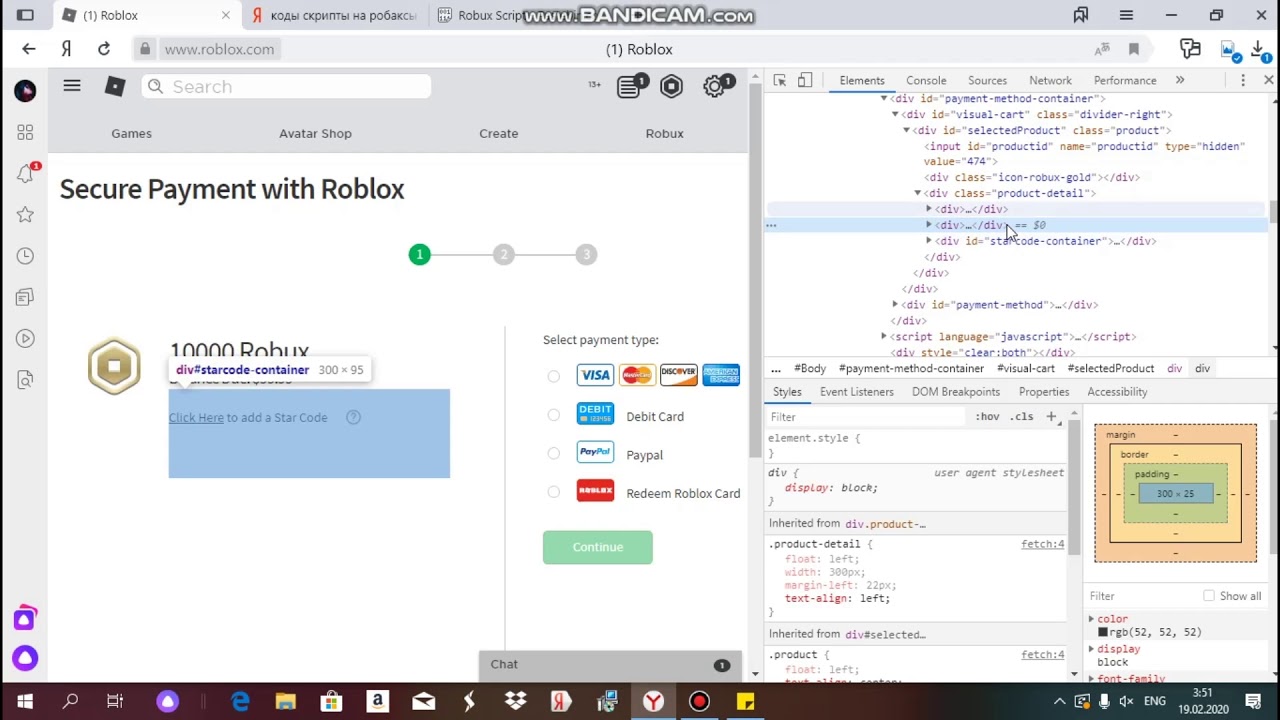This screenshot has width=1280, height=720.
Task: Expand the color computed property
Action: 1091,619
